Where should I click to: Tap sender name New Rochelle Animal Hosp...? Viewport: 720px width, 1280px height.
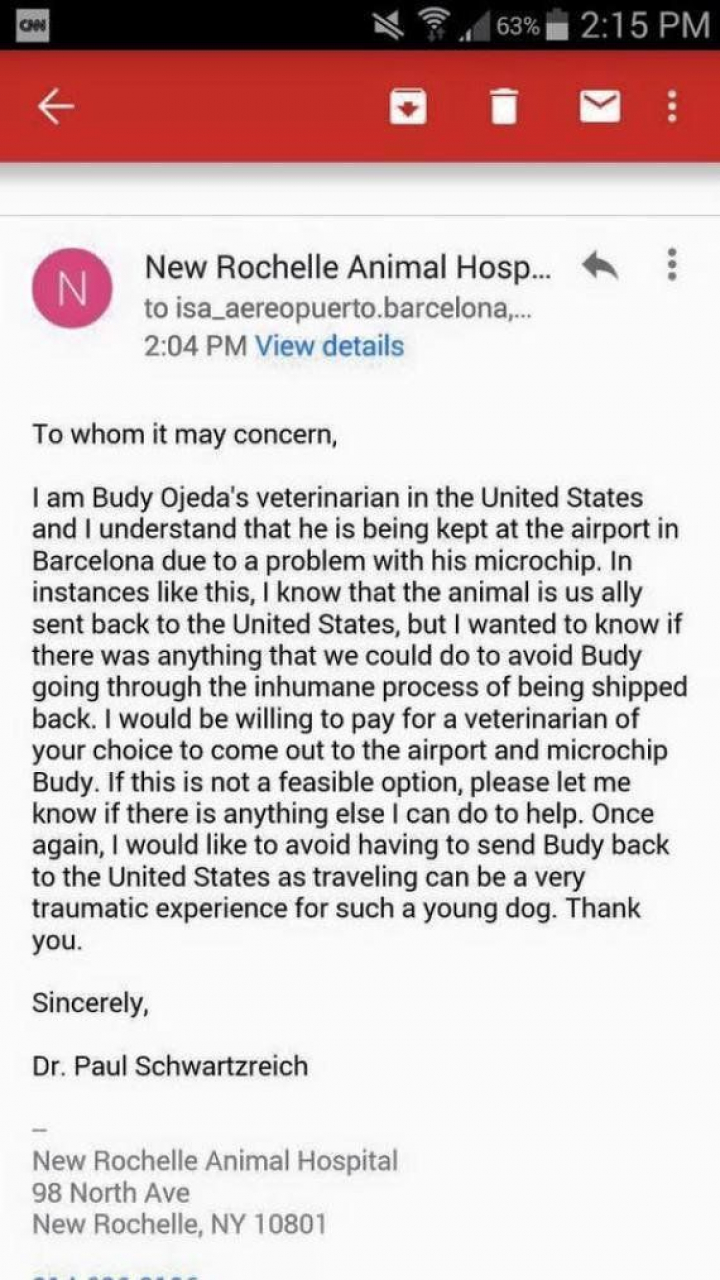point(347,267)
